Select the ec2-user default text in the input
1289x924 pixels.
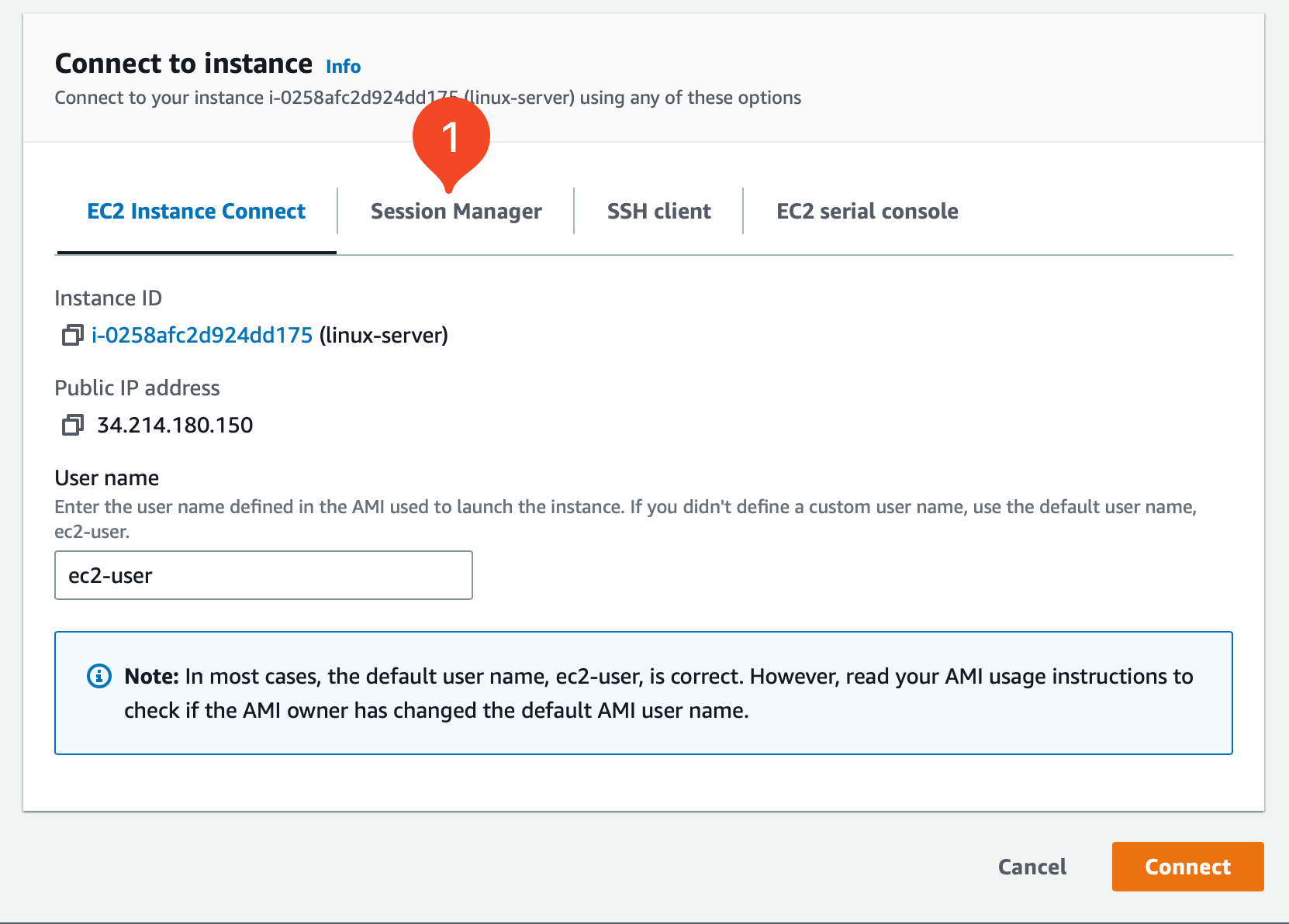coord(109,575)
